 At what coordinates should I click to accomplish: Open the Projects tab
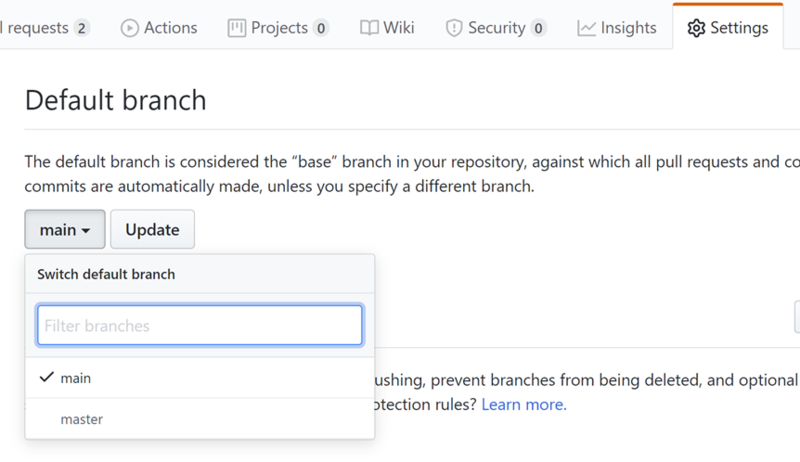point(278,28)
